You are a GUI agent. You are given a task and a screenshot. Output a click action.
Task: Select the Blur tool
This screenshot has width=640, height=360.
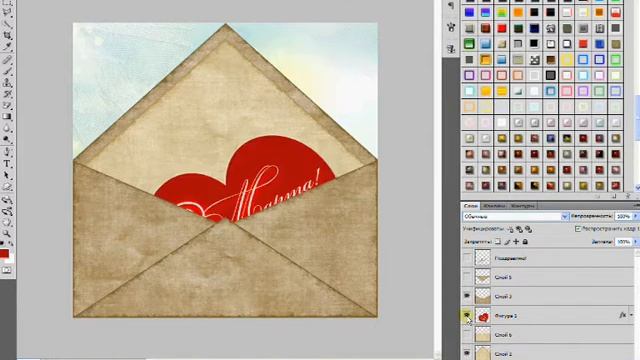point(7,129)
